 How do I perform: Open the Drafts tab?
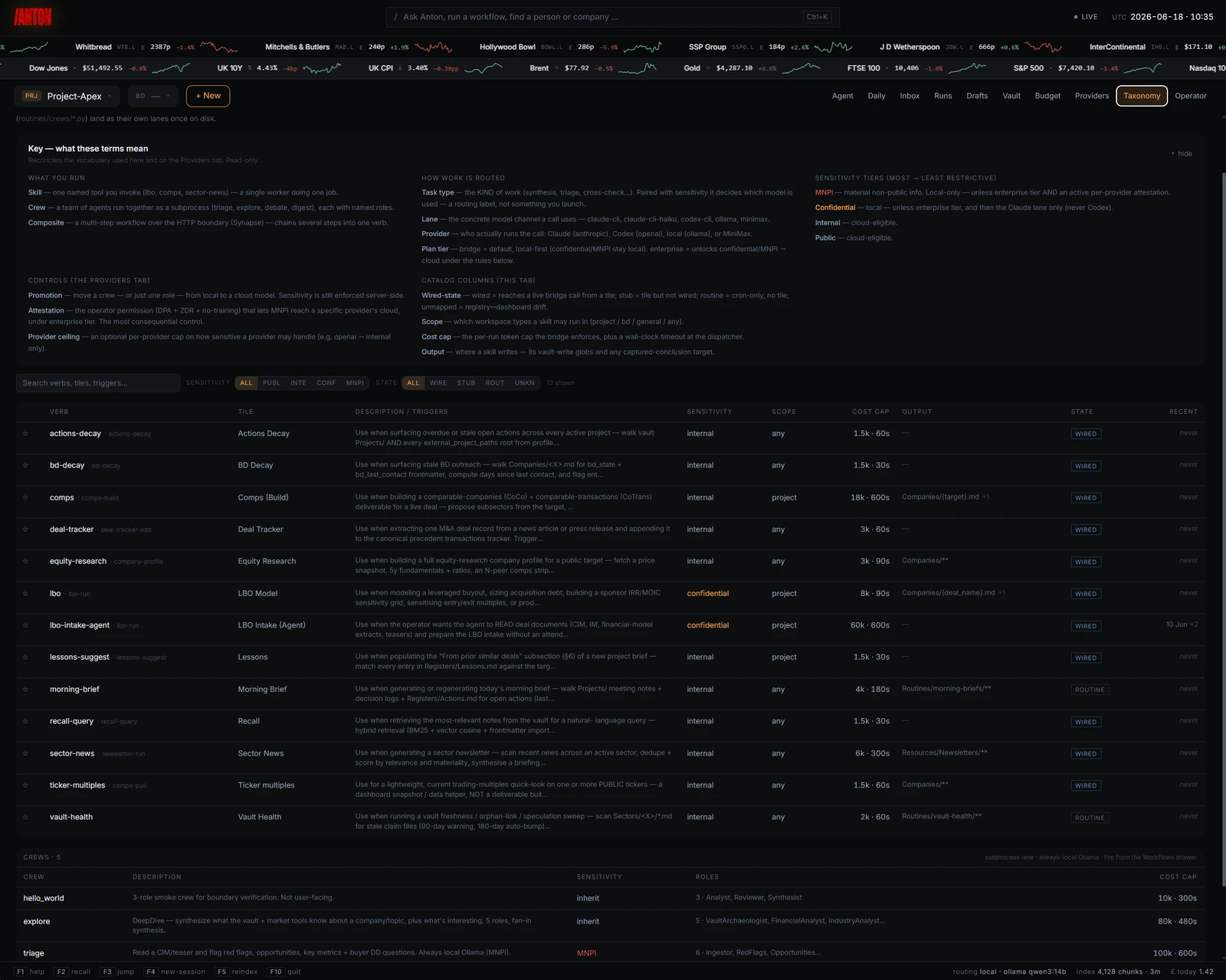click(977, 97)
